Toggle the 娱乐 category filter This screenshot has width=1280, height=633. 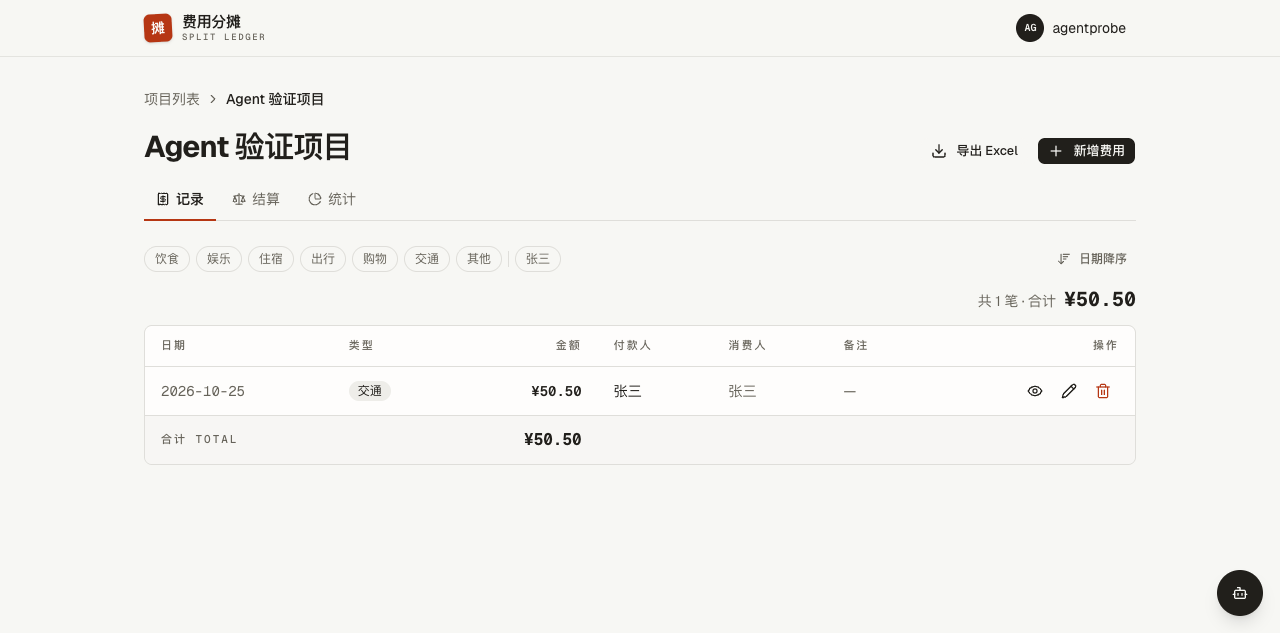click(x=219, y=259)
